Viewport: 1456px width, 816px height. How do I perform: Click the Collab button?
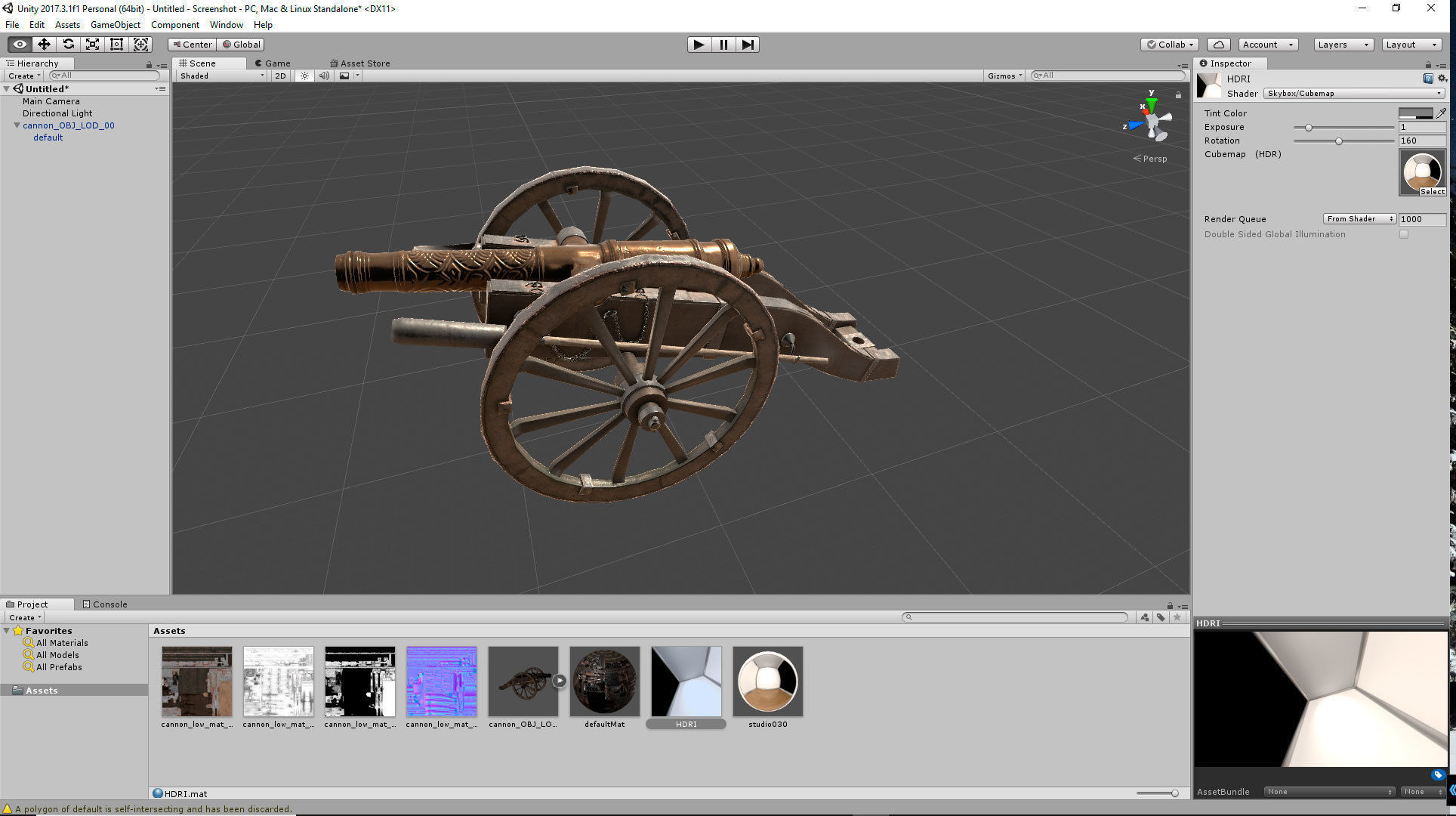[x=1168, y=44]
